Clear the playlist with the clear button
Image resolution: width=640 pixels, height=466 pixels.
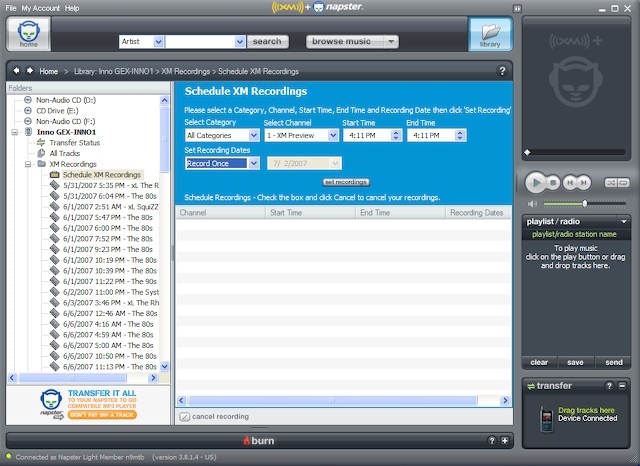(x=539, y=362)
